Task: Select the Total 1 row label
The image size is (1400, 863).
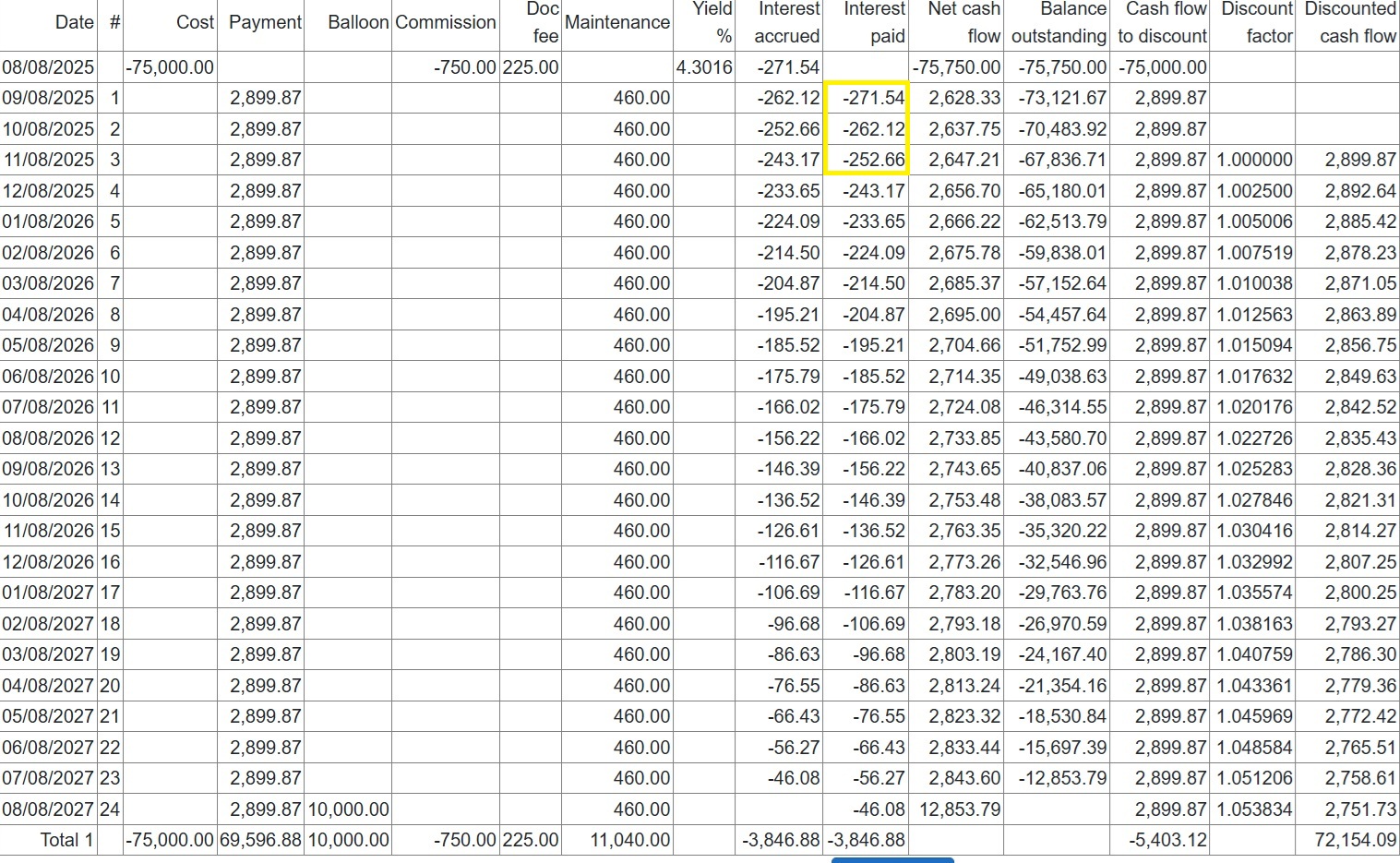Action: coord(66,840)
